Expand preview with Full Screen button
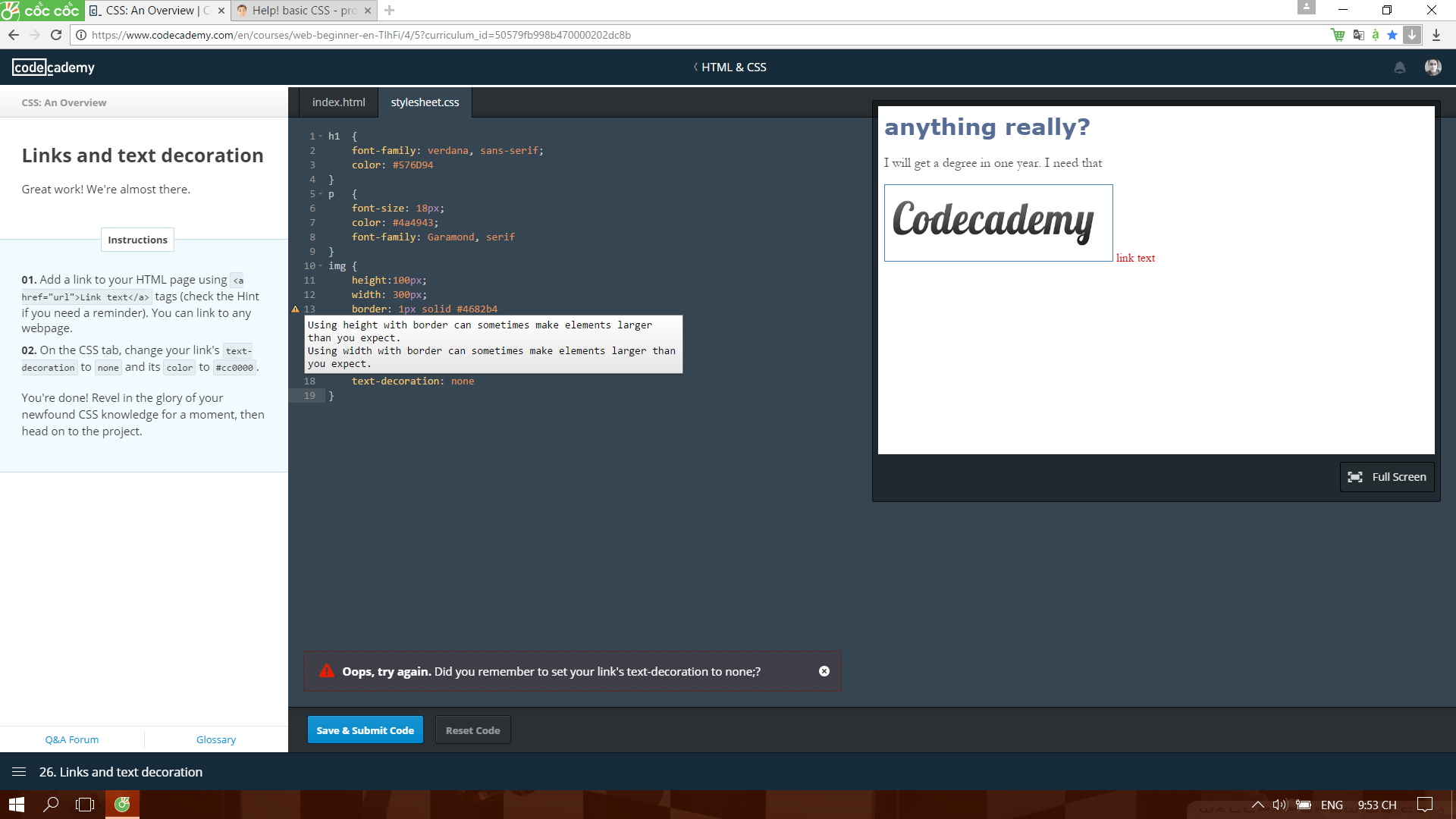 click(1386, 477)
